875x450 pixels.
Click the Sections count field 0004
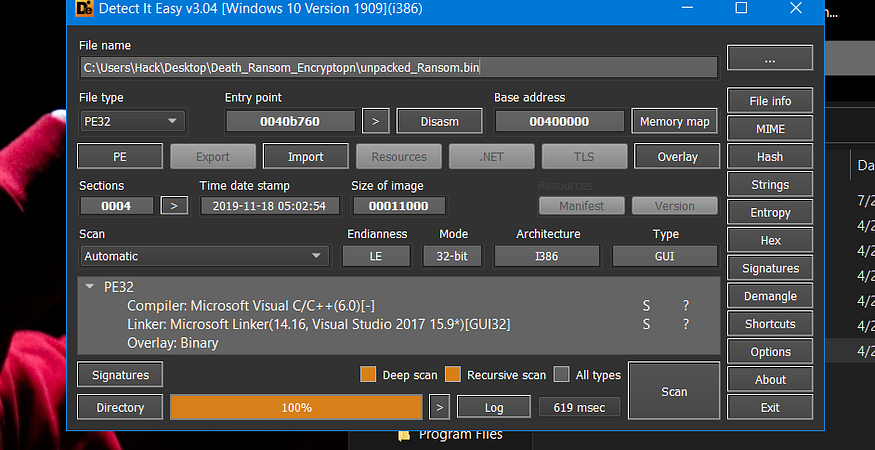coord(117,206)
